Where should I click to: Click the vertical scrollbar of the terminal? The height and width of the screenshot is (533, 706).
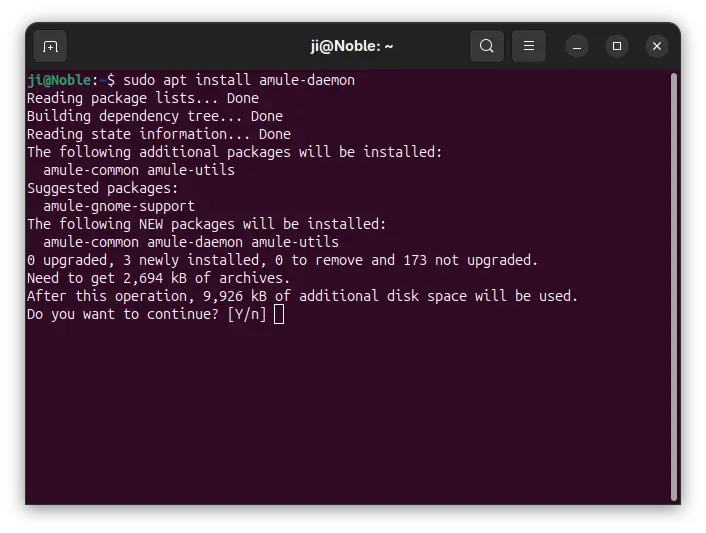coord(674,286)
